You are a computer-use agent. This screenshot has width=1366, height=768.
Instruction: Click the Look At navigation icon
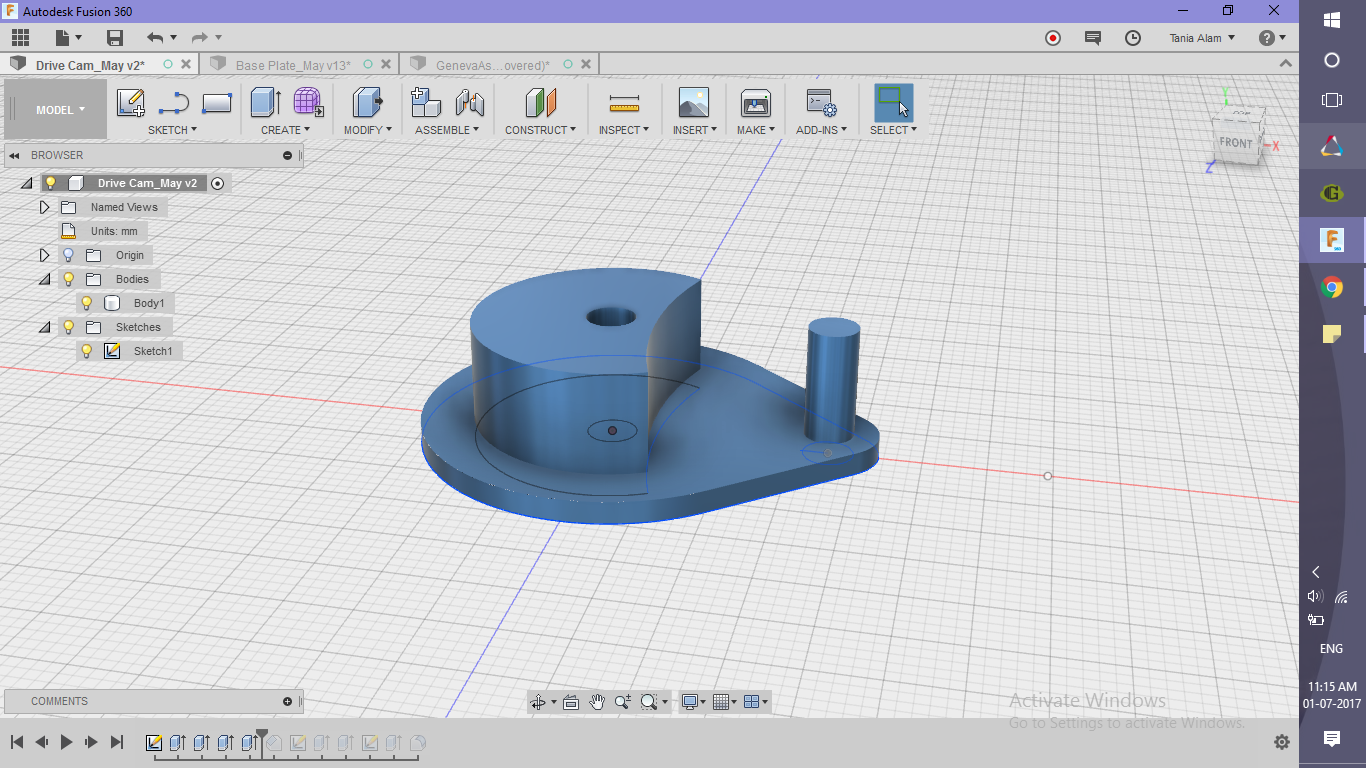(x=571, y=702)
